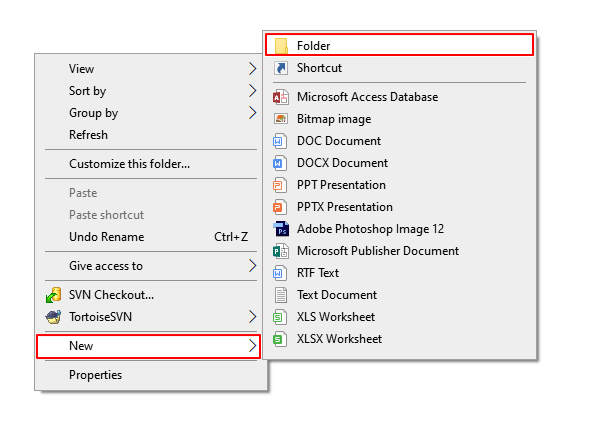Image resolution: width=594 pixels, height=421 pixels.
Task: Click the Microsoft Publisher Document icon
Action: (x=281, y=251)
